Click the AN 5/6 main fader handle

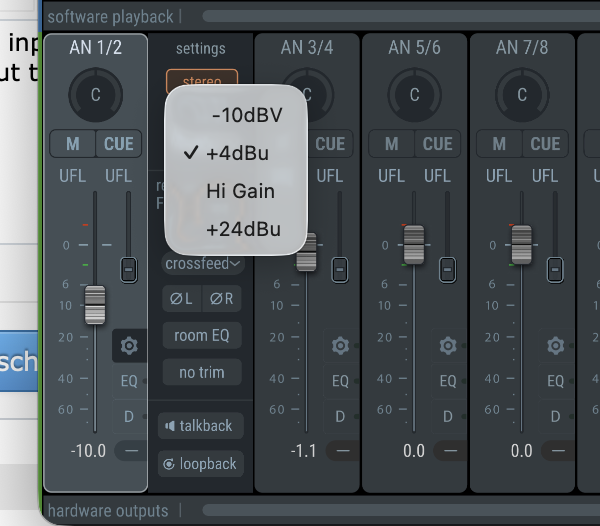(414, 244)
